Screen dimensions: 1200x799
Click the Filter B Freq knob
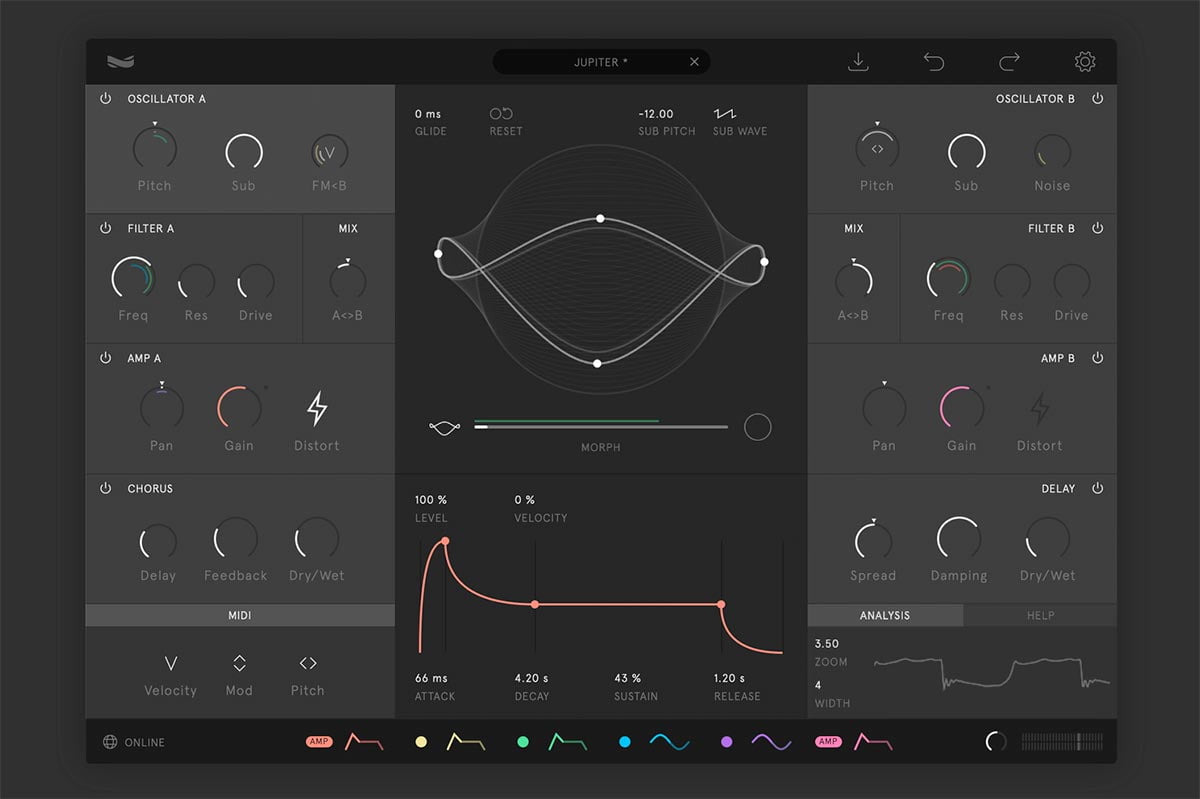pos(949,279)
